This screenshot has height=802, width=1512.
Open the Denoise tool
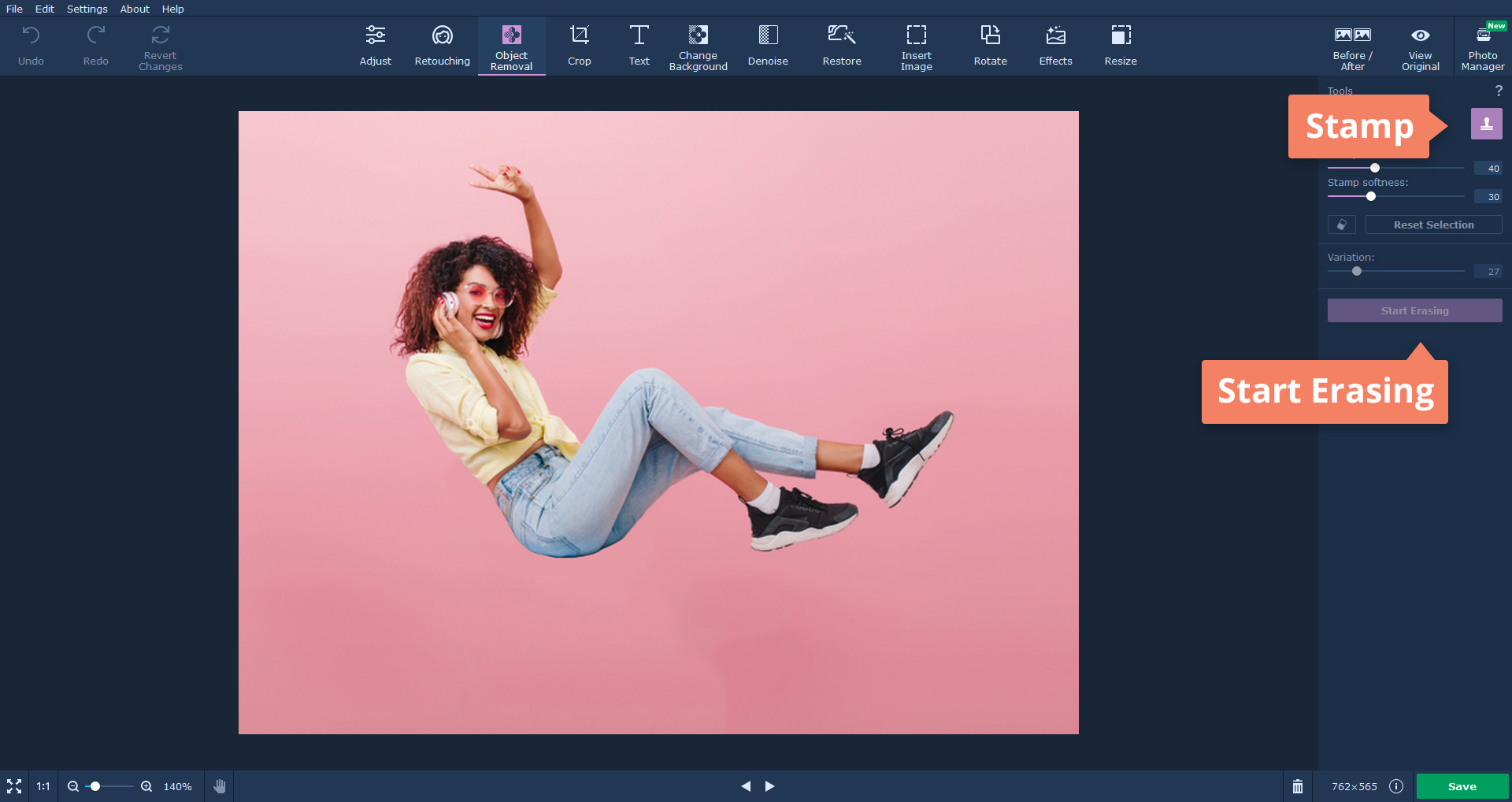click(768, 46)
